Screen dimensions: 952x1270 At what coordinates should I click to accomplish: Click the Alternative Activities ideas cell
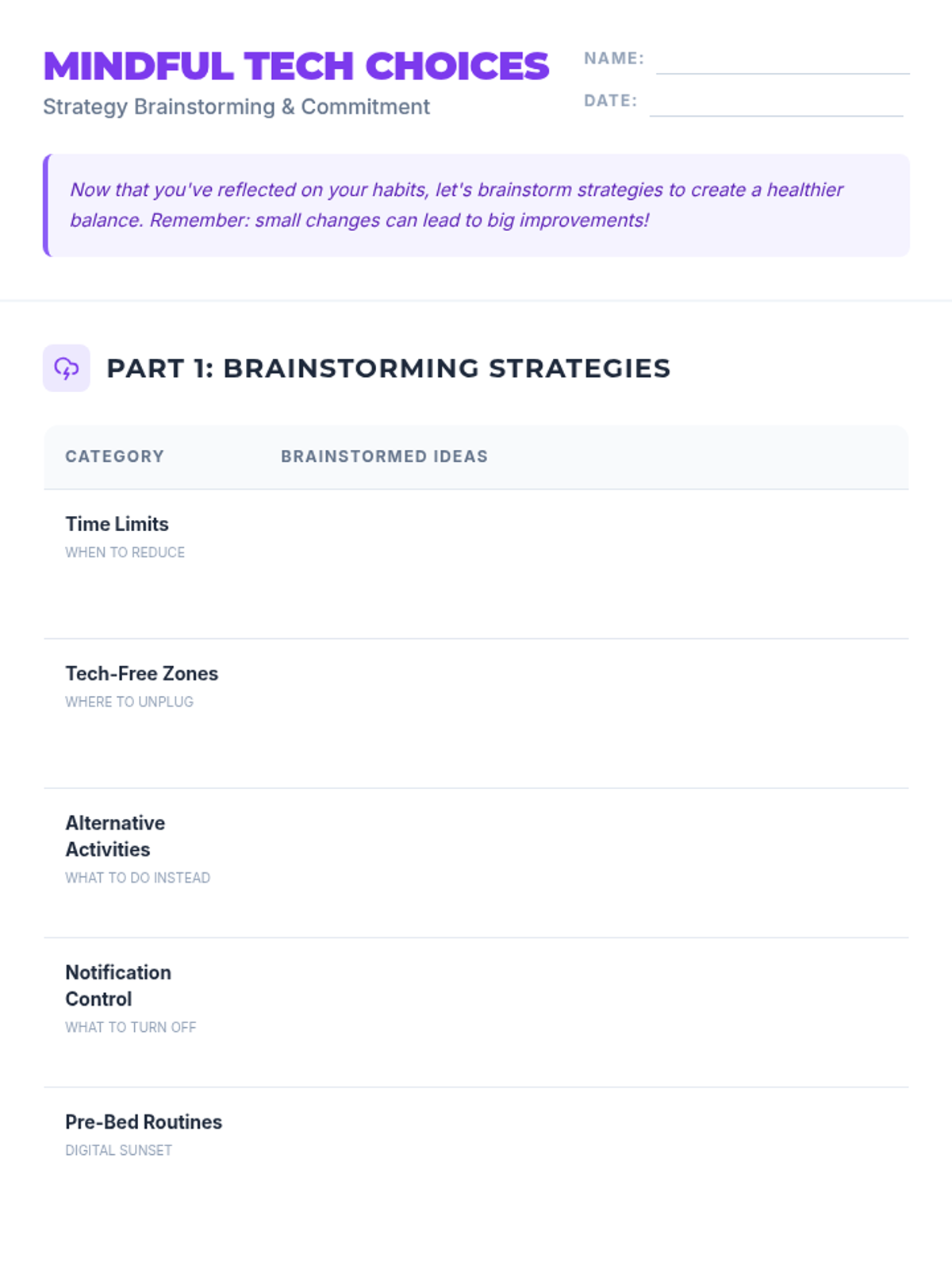587,863
